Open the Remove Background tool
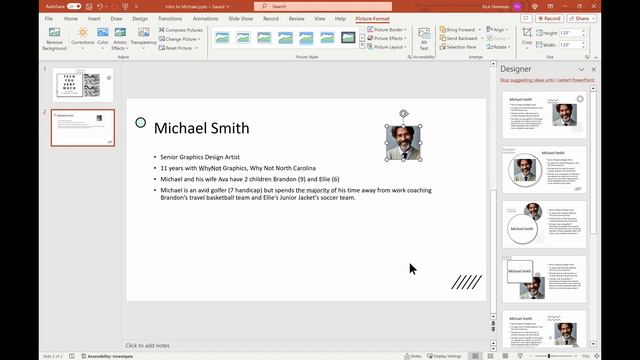This screenshot has width=640, height=360. click(54, 39)
